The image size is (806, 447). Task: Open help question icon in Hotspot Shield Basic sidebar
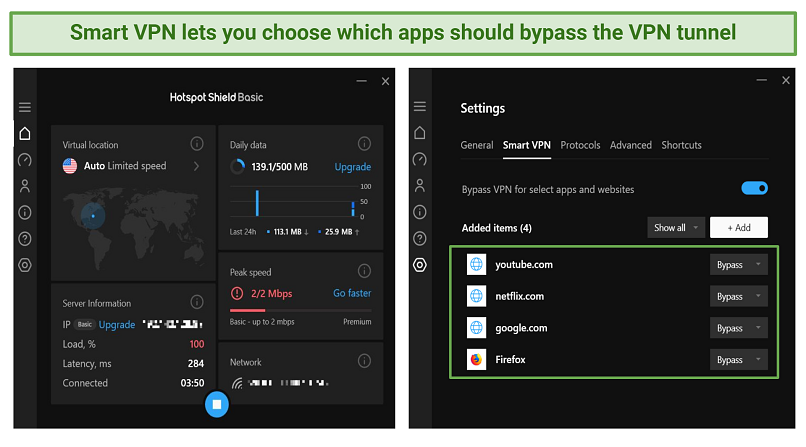point(25,238)
